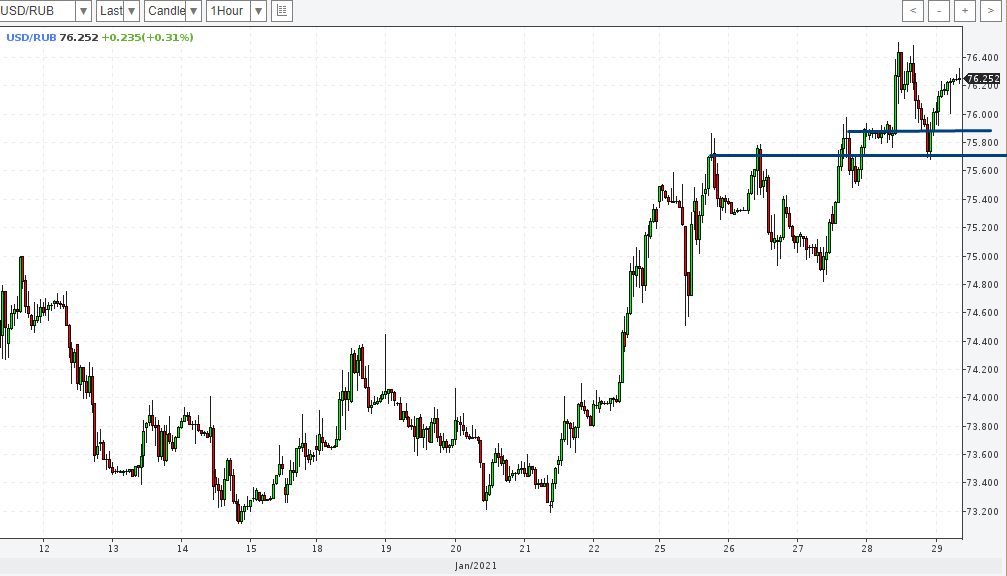Screen dimensions: 1007x576
Task: Zoom in with the plus button
Action: coord(964,11)
